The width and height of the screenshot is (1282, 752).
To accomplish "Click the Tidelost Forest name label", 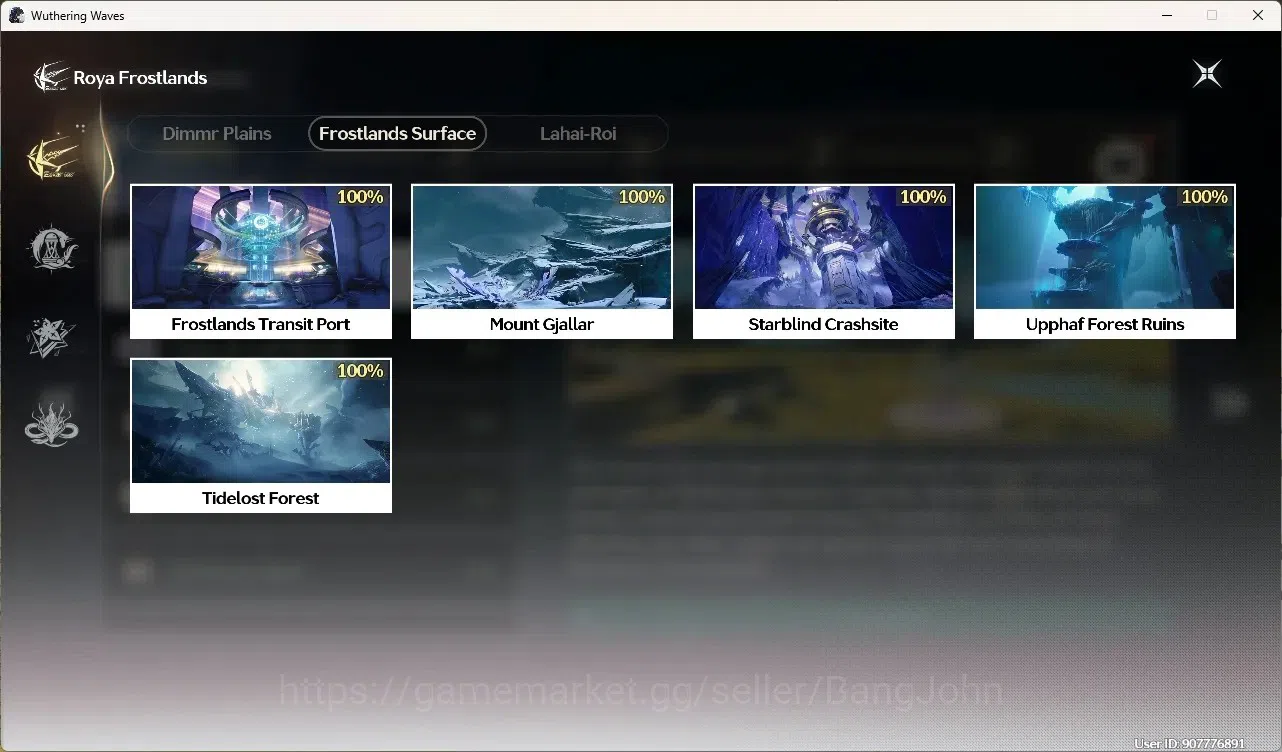I will click(261, 498).
